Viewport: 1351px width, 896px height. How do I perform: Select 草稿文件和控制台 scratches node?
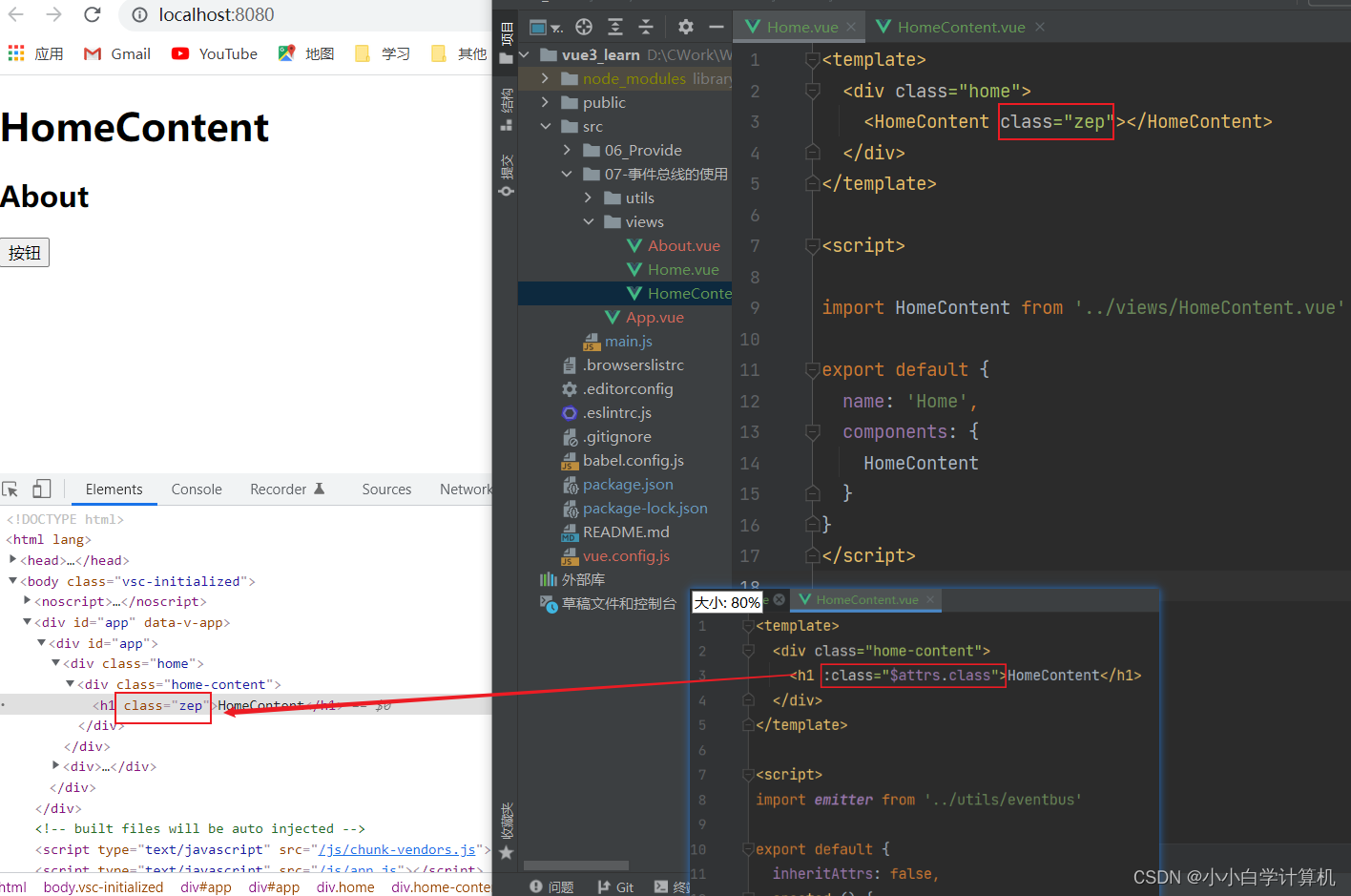coord(608,603)
